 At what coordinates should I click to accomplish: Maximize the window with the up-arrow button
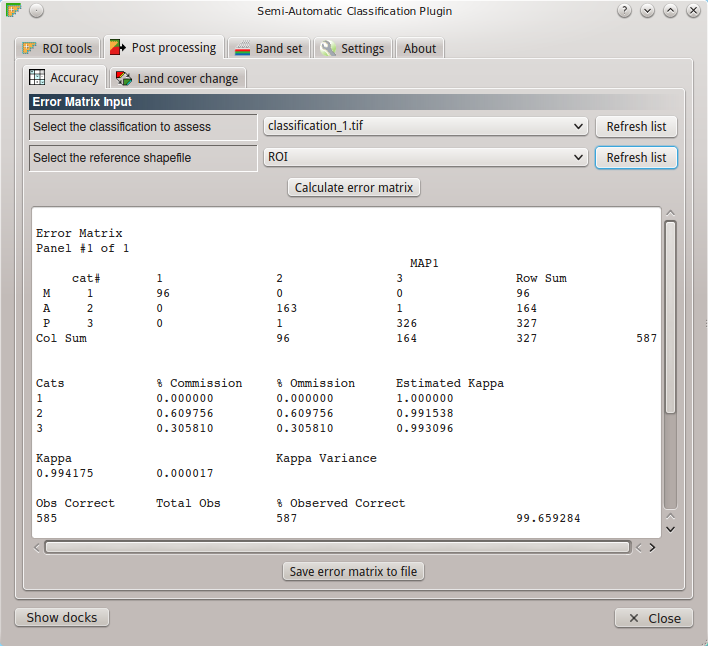(670, 10)
